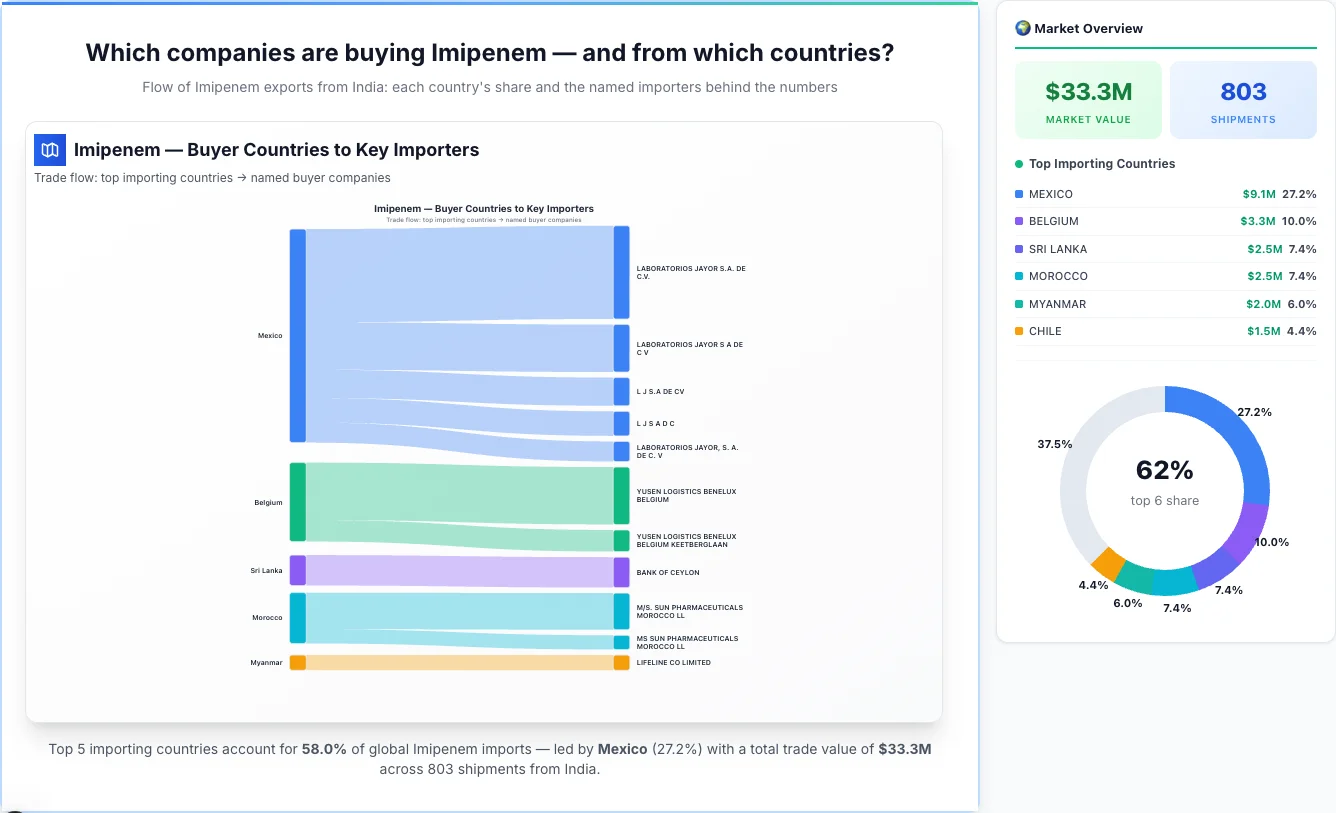The width and height of the screenshot is (1336, 813).
Task: Toggle the Belgium legend marker
Action: click(1018, 221)
